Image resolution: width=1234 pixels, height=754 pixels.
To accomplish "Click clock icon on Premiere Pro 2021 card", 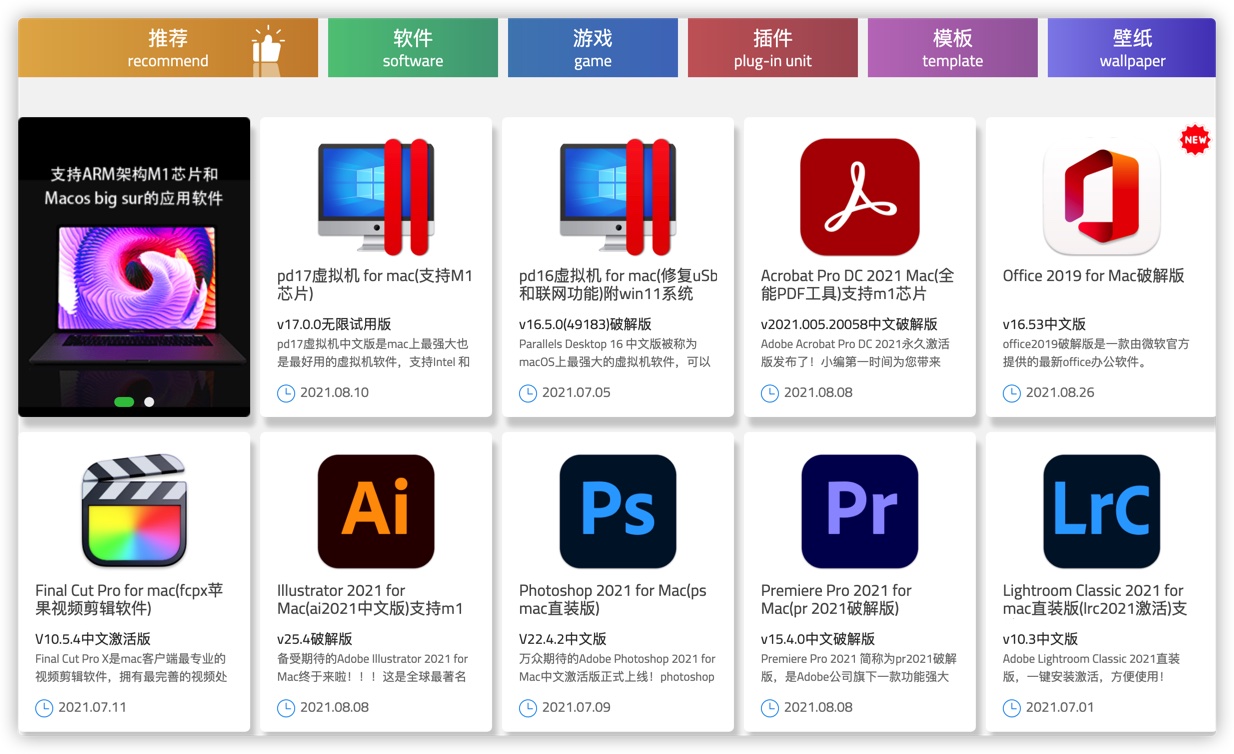I will 770,708.
